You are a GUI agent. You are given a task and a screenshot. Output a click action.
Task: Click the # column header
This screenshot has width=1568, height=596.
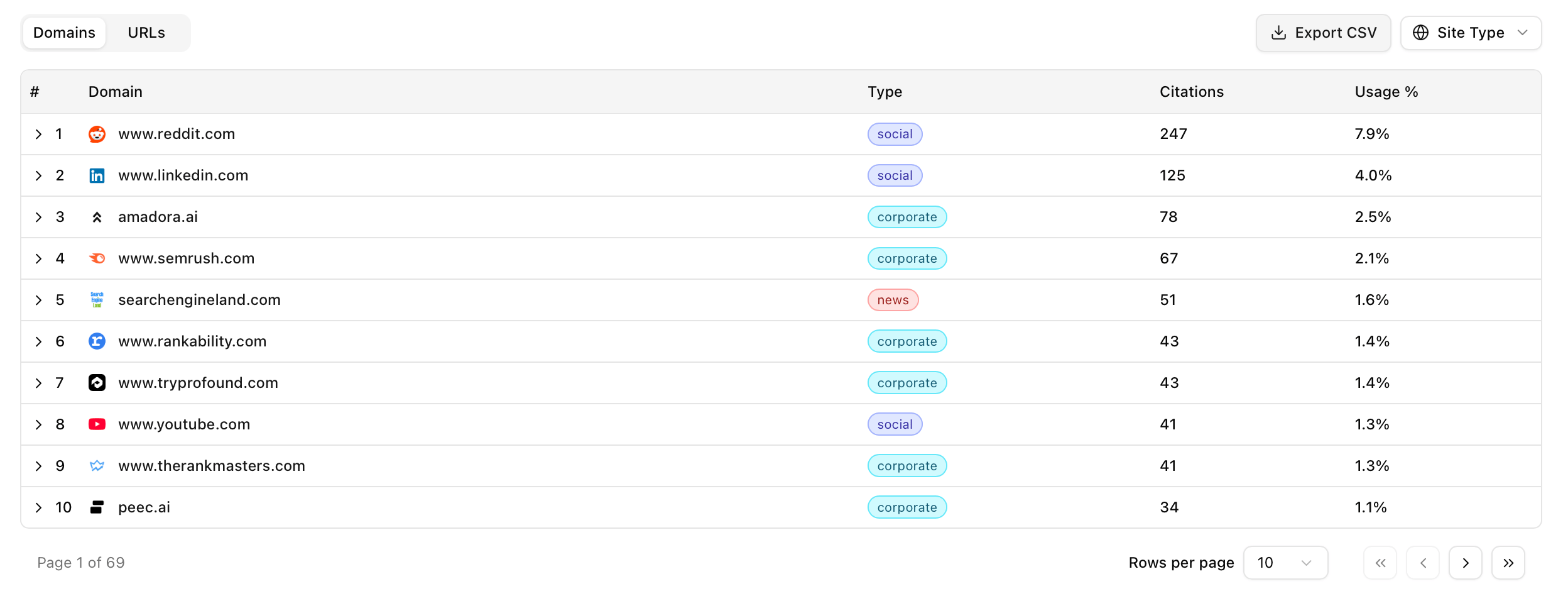pos(35,92)
